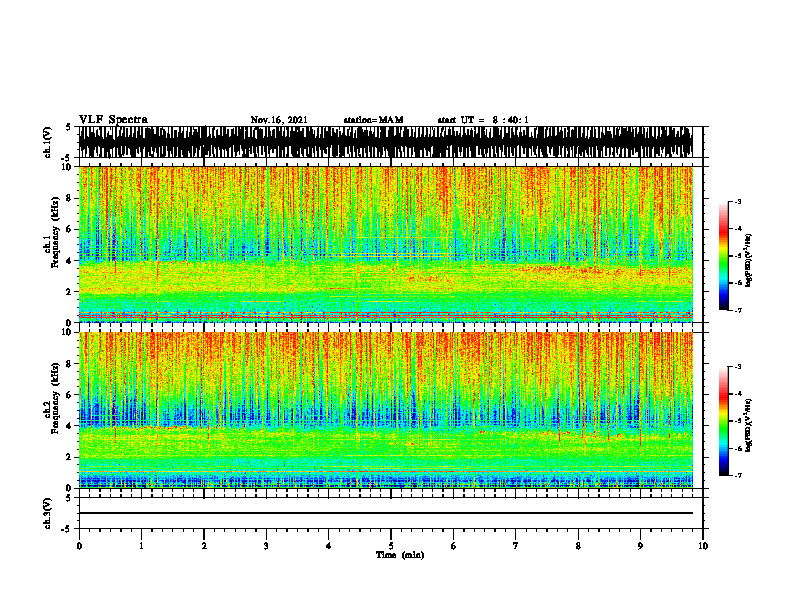Click the ch.1 waveform amplitude strip

pyautogui.click(x=385, y=142)
